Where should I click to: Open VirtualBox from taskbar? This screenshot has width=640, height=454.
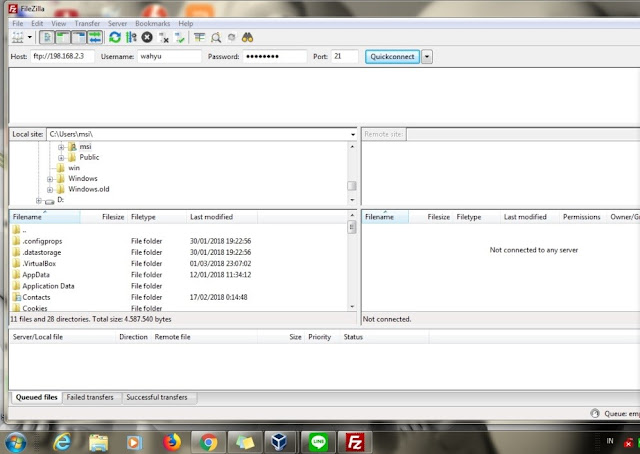pyautogui.click(x=280, y=442)
